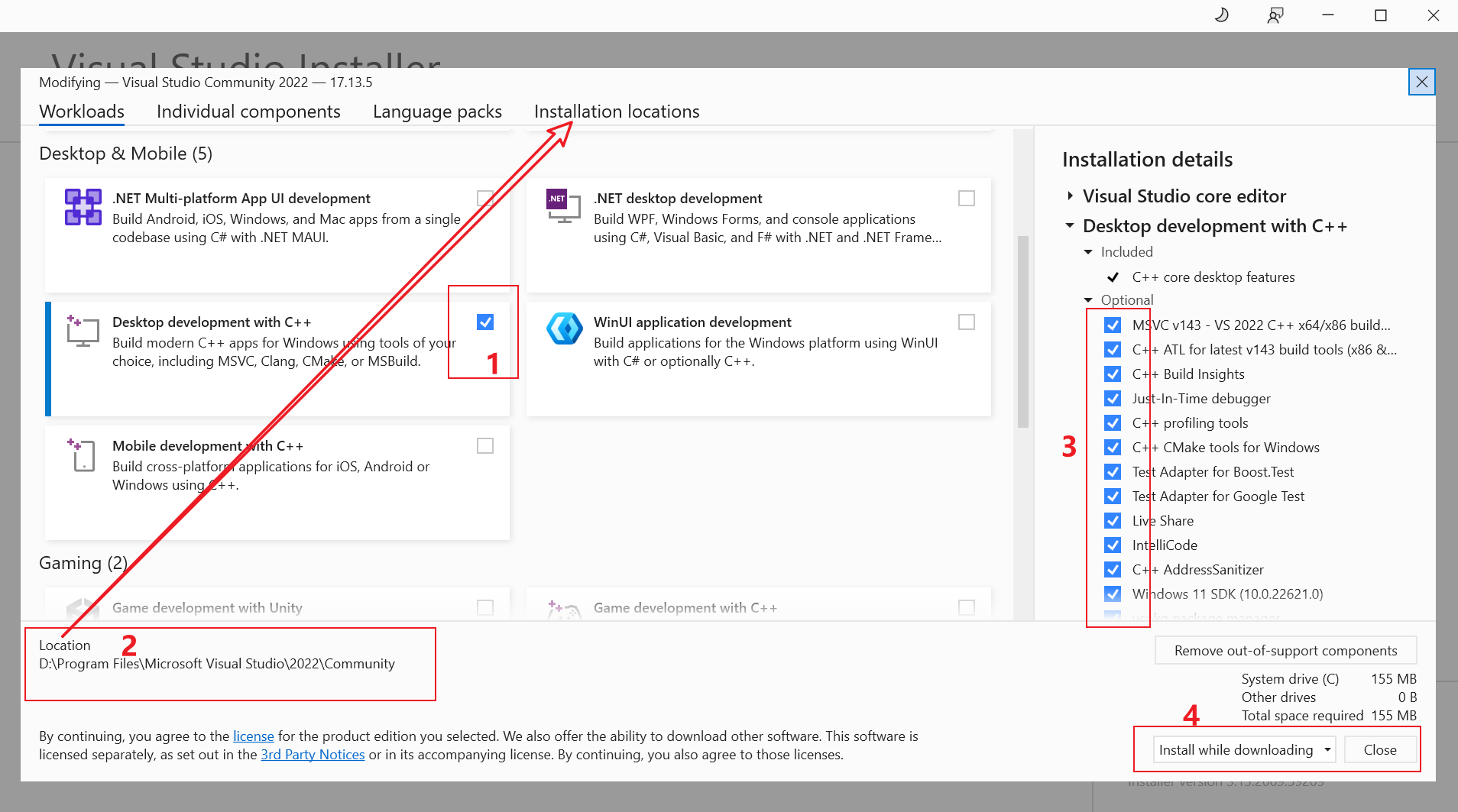Switch to Individual components tab
The width and height of the screenshot is (1458, 812).
click(x=248, y=112)
